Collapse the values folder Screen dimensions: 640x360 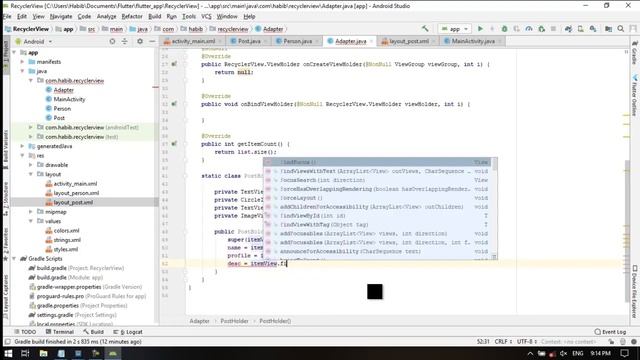[31, 221]
